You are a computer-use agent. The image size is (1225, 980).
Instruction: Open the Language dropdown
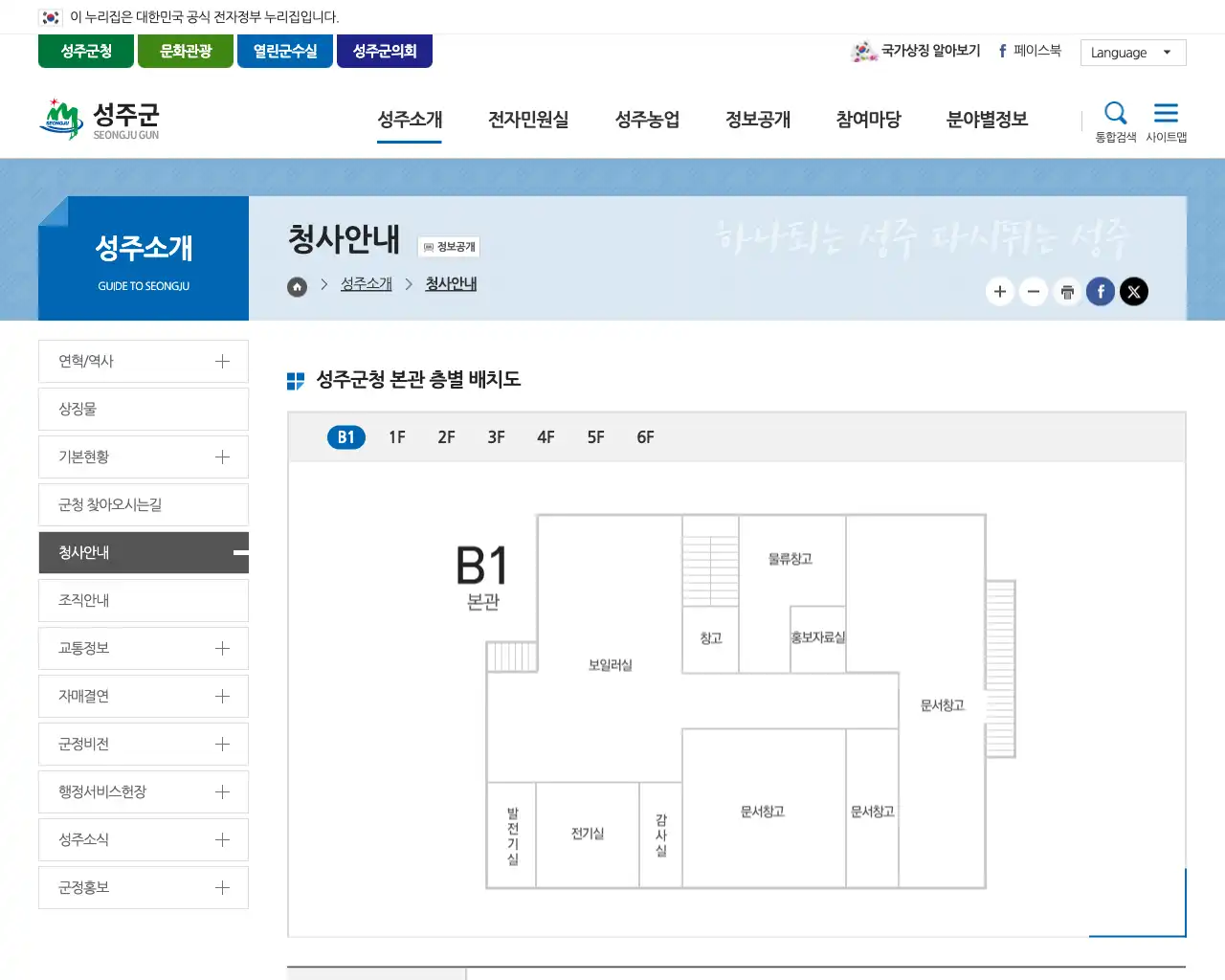pyautogui.click(x=1133, y=53)
